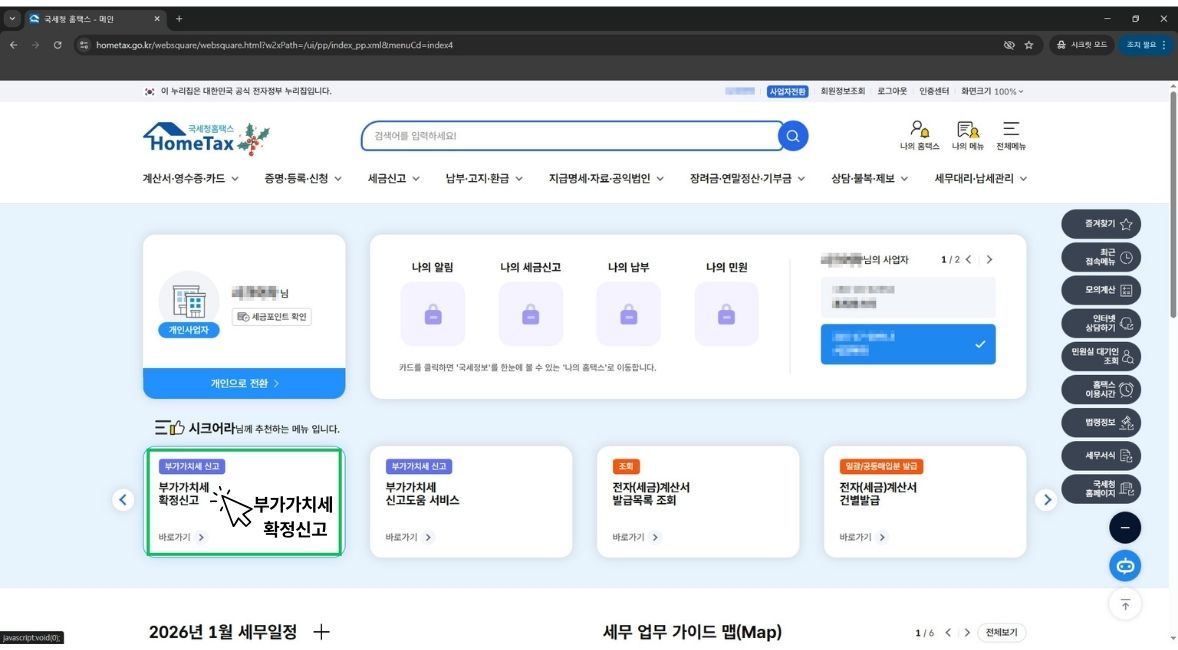Open 홈택스 이용시간 sidebar button

click(1101, 389)
